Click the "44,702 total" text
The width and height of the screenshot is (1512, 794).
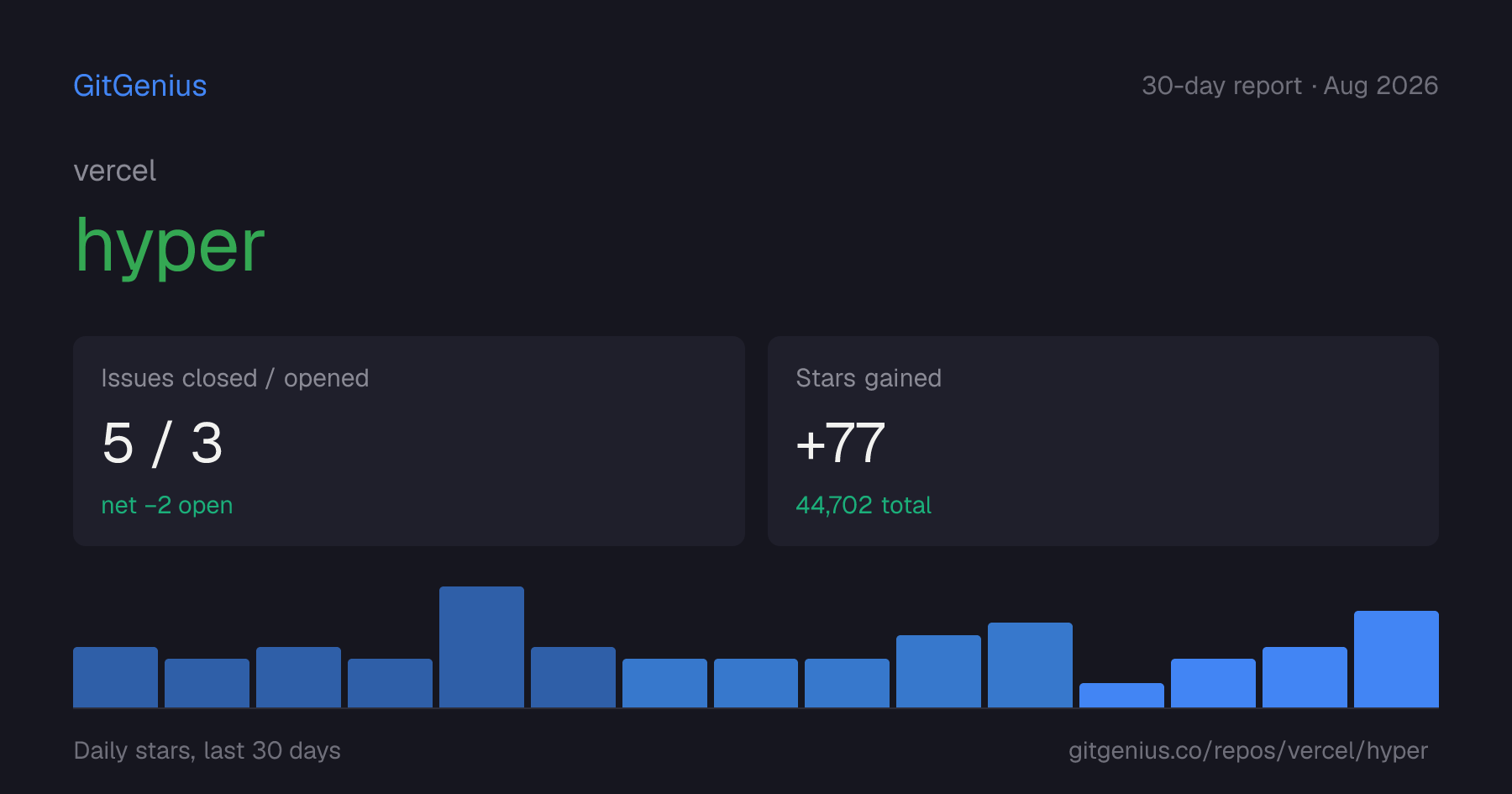pyautogui.click(x=864, y=505)
